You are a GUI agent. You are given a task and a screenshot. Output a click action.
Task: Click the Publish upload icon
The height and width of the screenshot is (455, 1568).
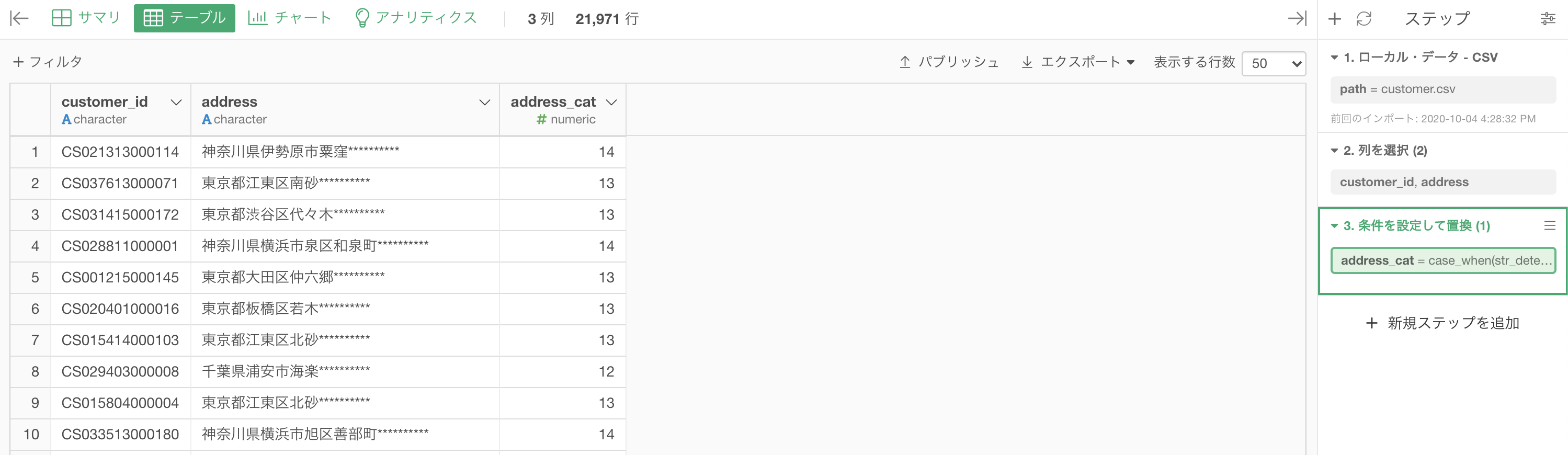click(904, 62)
